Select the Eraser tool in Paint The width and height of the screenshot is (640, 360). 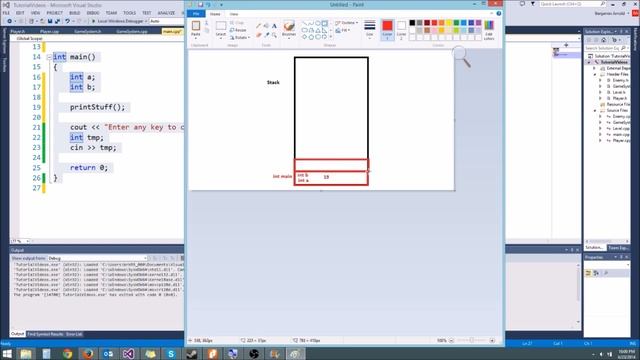259,36
